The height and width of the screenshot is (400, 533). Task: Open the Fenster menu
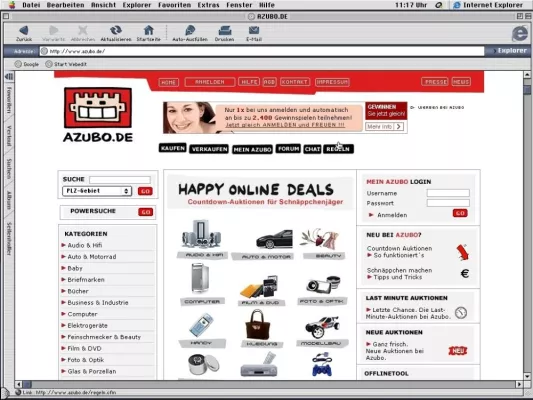coord(239,5)
